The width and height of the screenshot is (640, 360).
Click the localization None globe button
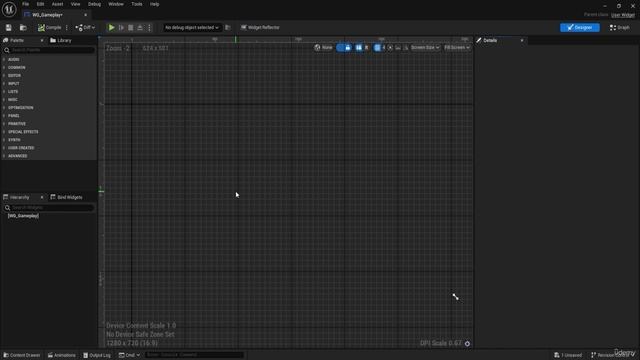[323, 47]
